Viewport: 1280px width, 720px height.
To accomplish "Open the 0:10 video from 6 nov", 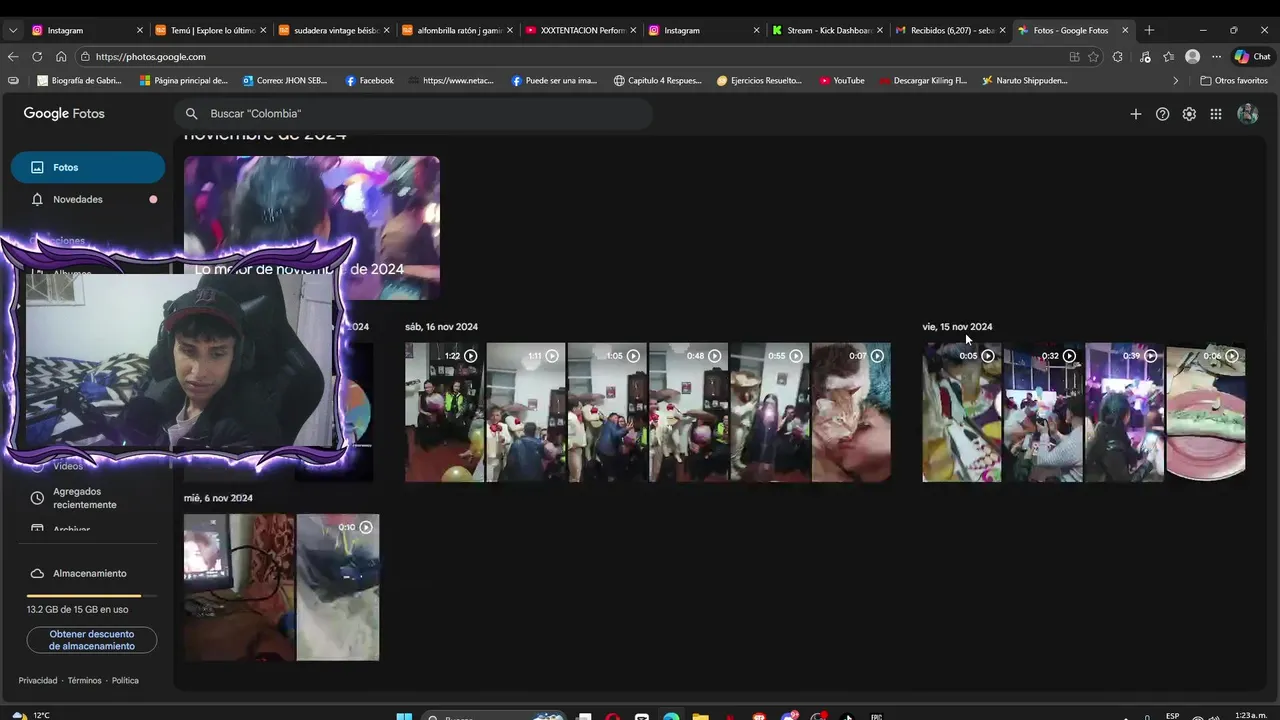I will click(x=338, y=587).
